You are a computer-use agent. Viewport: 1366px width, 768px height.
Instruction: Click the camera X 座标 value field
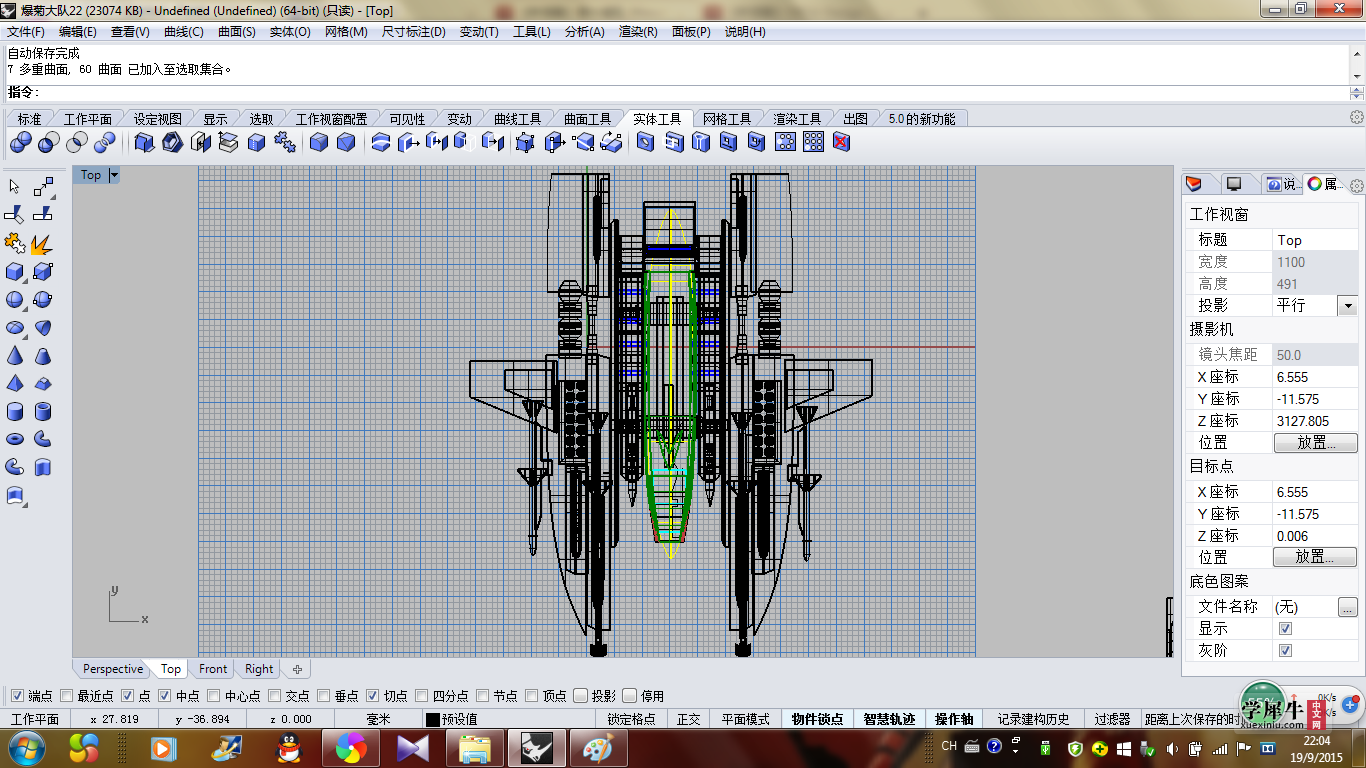coord(1316,377)
